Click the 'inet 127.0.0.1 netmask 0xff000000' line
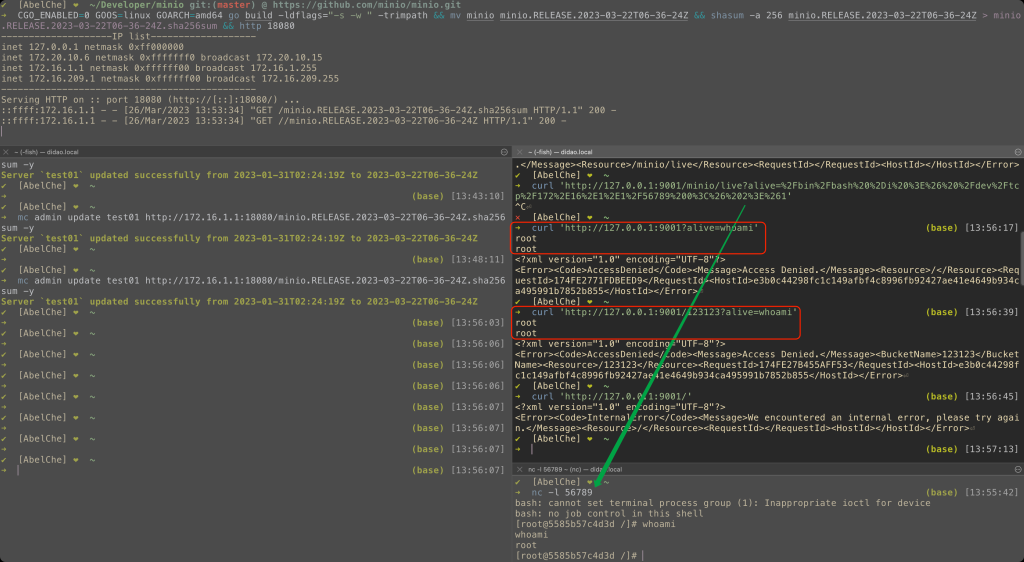1024x562 pixels. (92, 47)
